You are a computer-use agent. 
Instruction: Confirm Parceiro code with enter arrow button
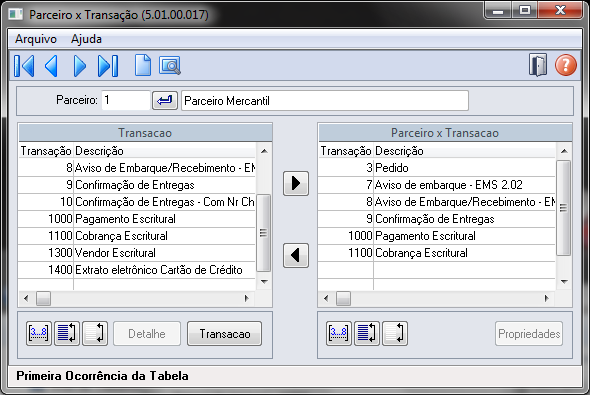tap(165, 100)
